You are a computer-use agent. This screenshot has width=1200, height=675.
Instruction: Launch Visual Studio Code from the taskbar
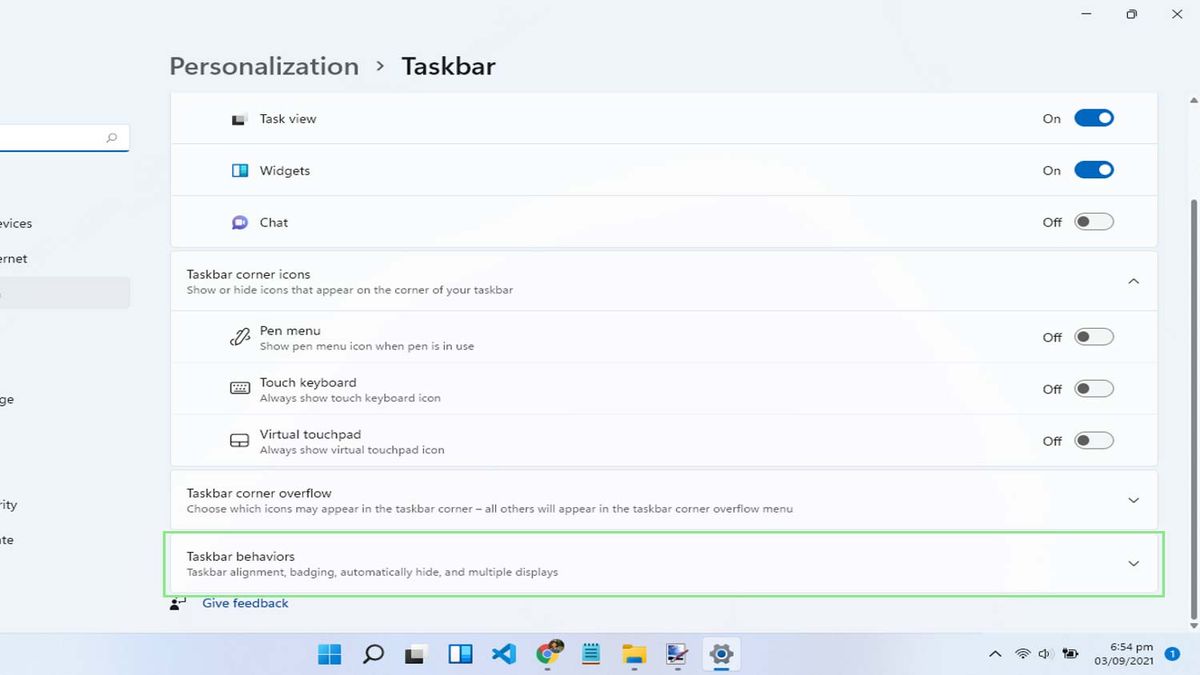coord(503,653)
